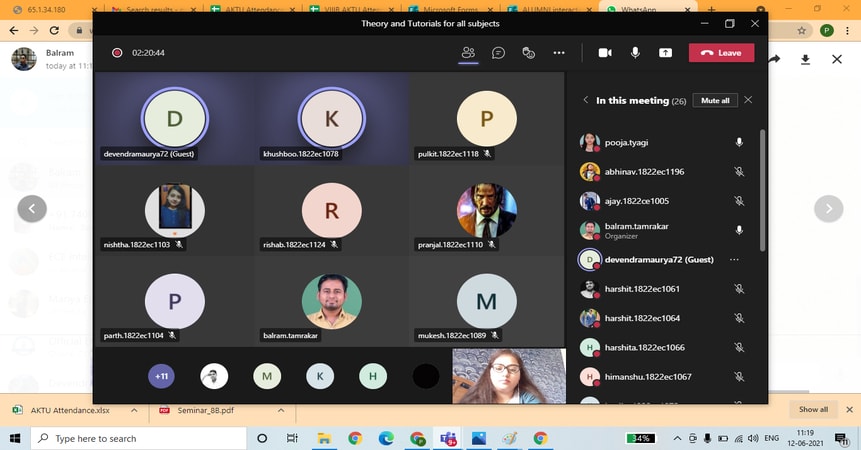
Task: Click the next image arrow on right
Action: coord(828,208)
